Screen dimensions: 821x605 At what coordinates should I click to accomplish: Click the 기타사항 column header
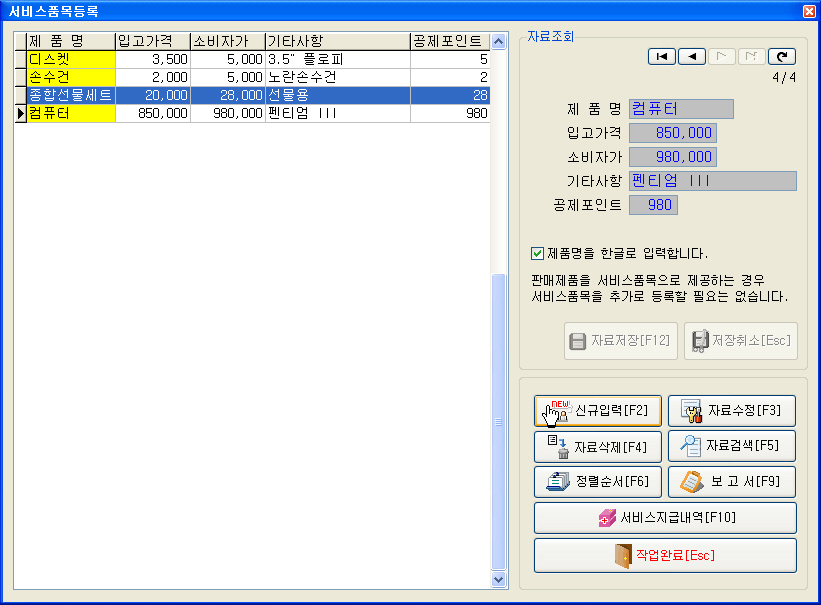338,41
